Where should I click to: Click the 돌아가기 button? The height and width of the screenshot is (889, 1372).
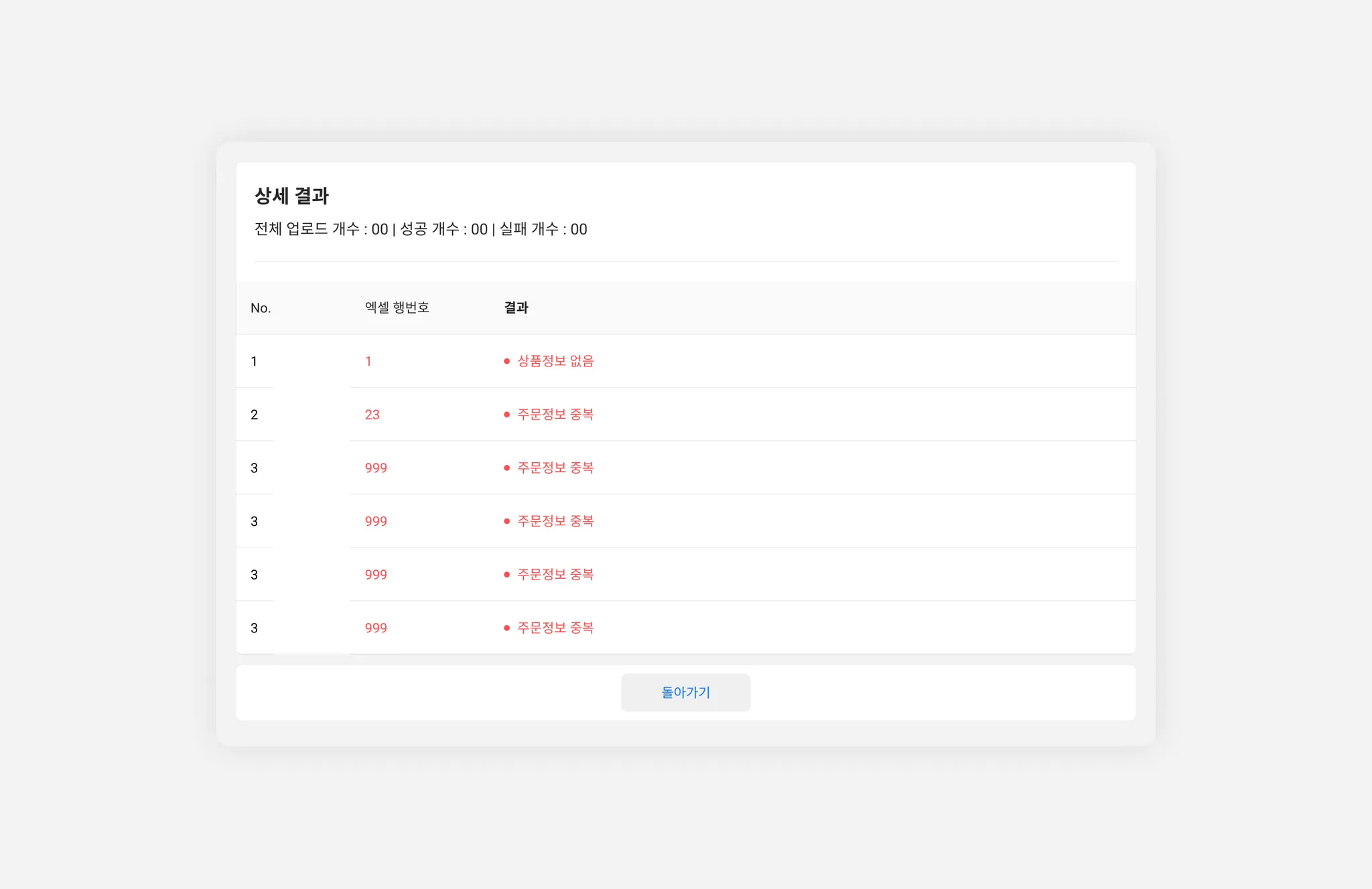pyautogui.click(x=685, y=693)
